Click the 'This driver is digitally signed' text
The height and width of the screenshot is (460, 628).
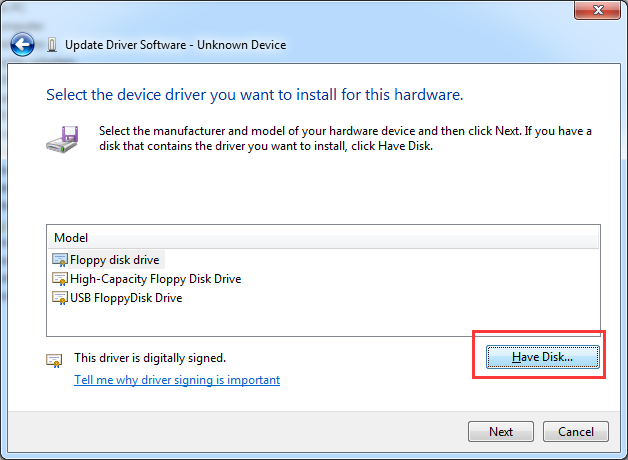point(150,358)
